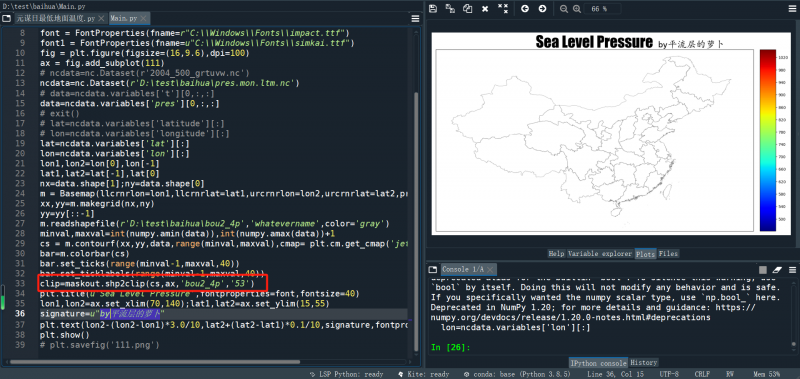Remove the current plot
Screen dimensions: 800x379
point(485,9)
